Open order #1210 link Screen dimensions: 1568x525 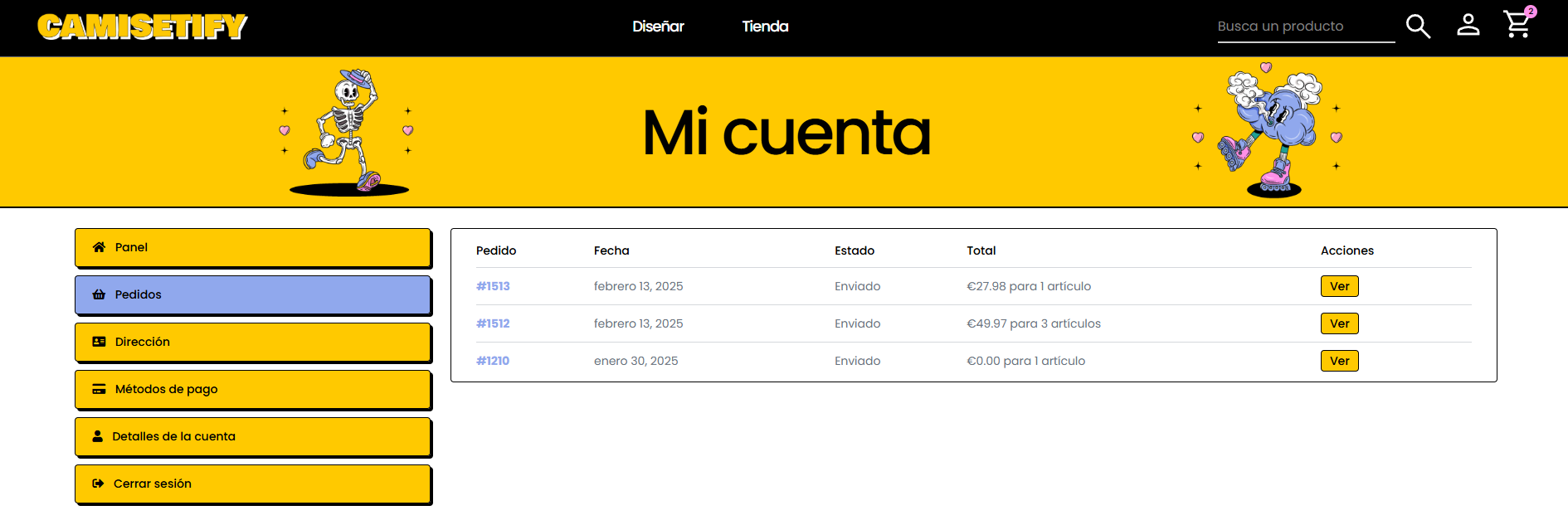[493, 361]
